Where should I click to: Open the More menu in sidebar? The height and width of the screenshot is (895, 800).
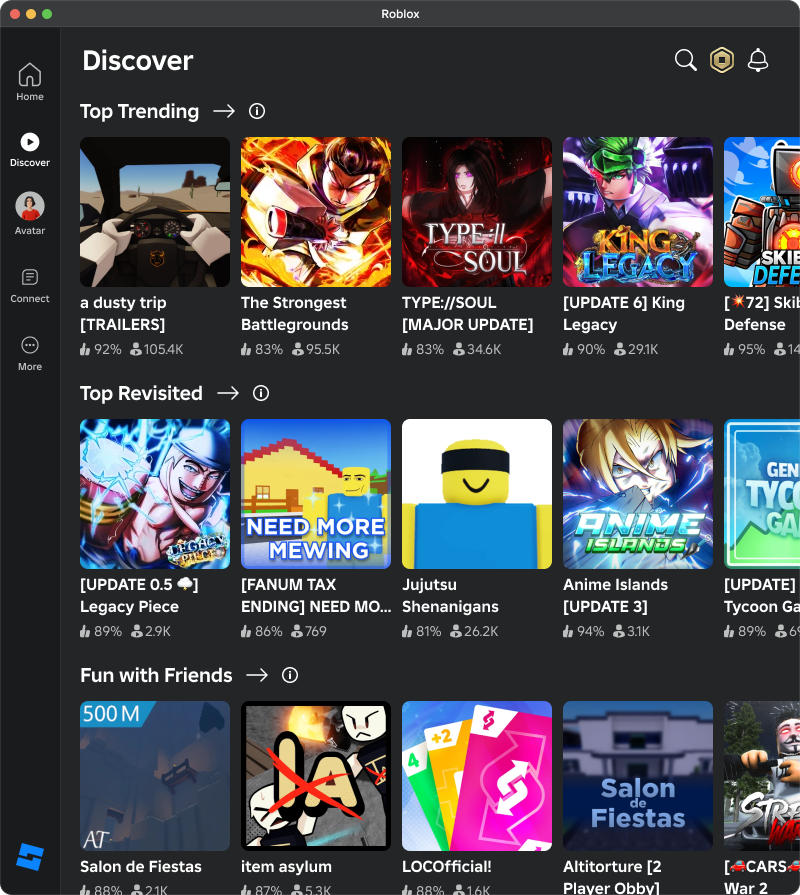pos(30,354)
